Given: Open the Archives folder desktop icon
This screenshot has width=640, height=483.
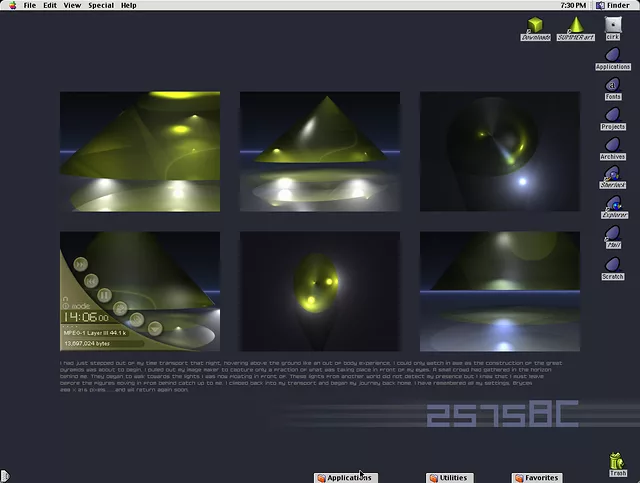Looking at the screenshot, I should 613,146.
